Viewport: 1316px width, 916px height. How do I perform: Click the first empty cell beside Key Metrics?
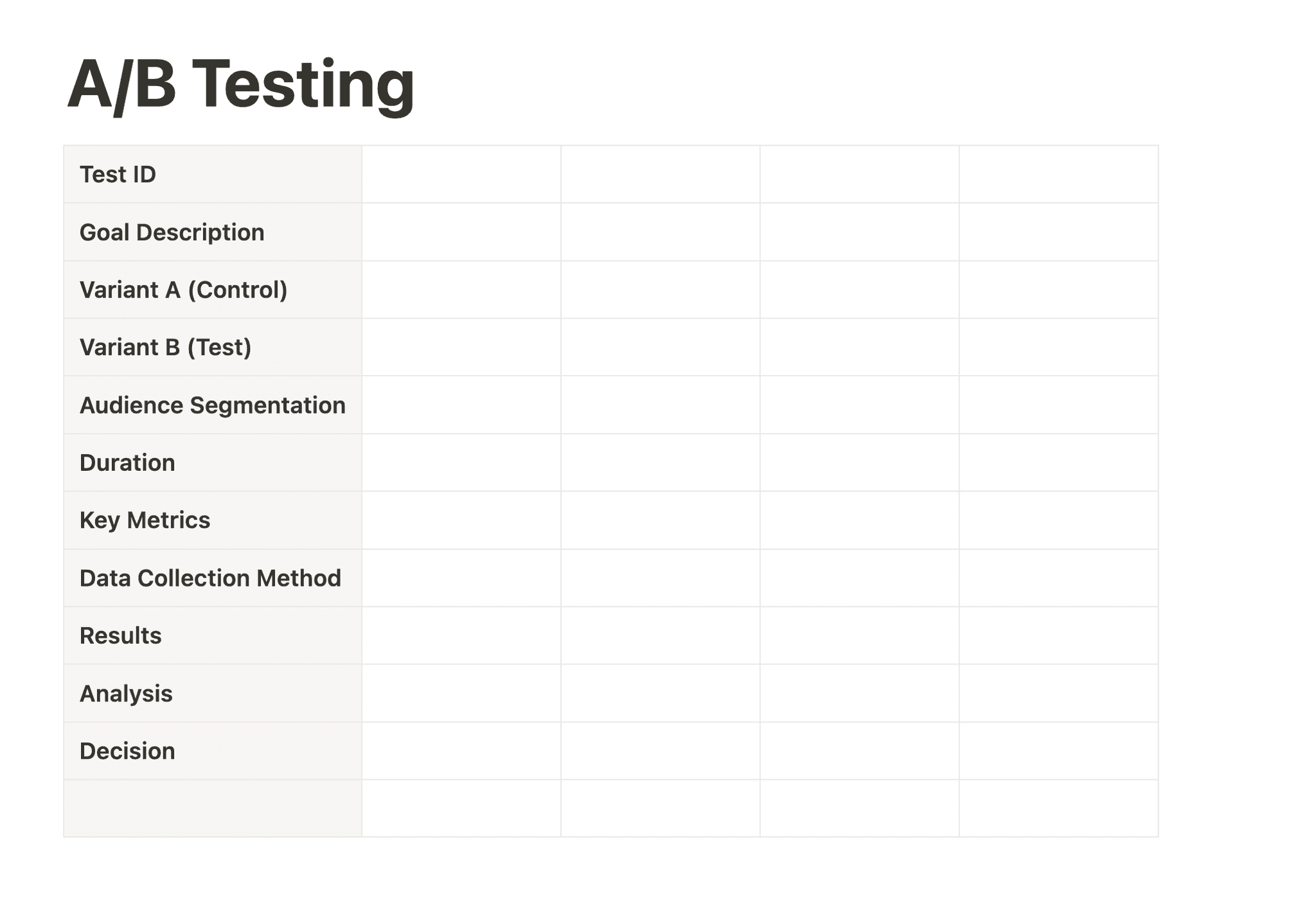461,520
